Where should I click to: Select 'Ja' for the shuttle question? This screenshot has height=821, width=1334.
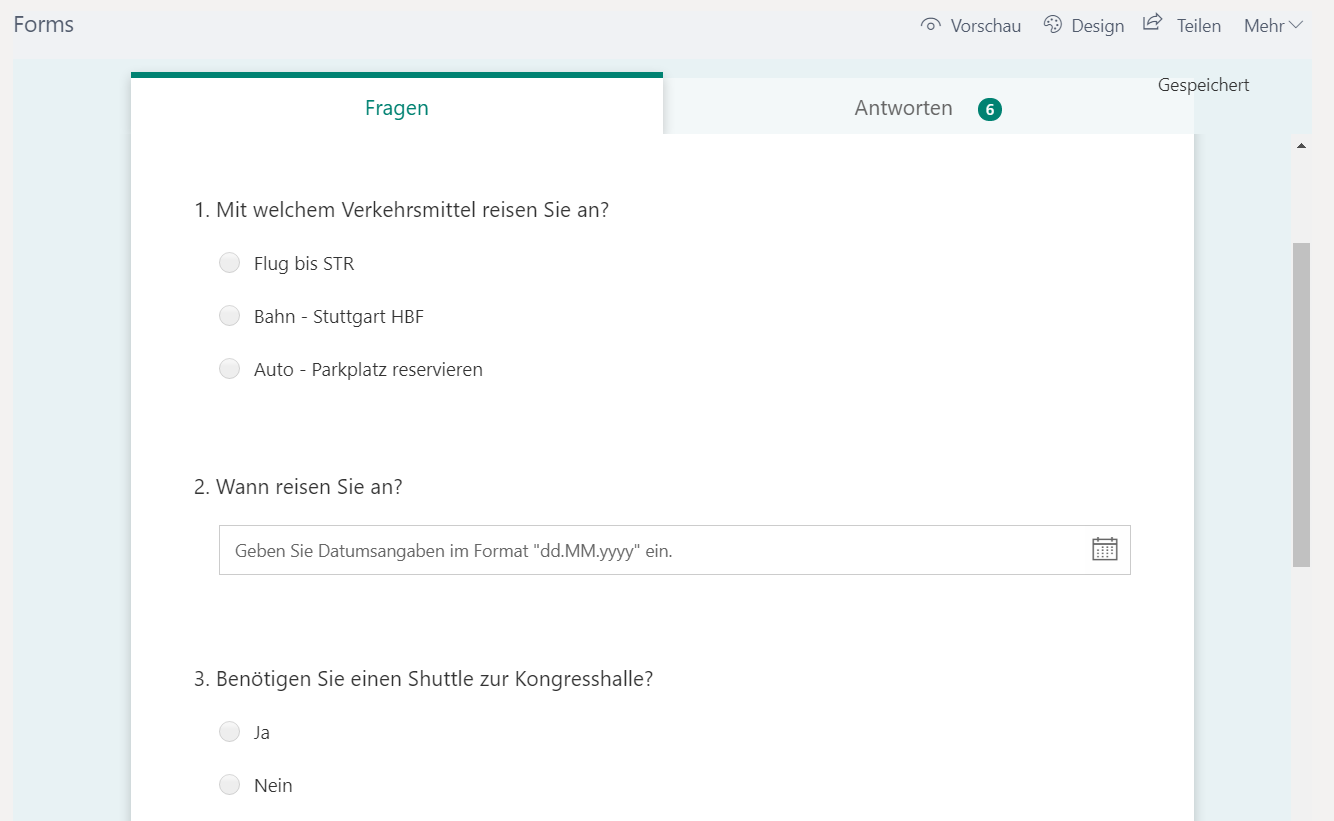click(230, 732)
